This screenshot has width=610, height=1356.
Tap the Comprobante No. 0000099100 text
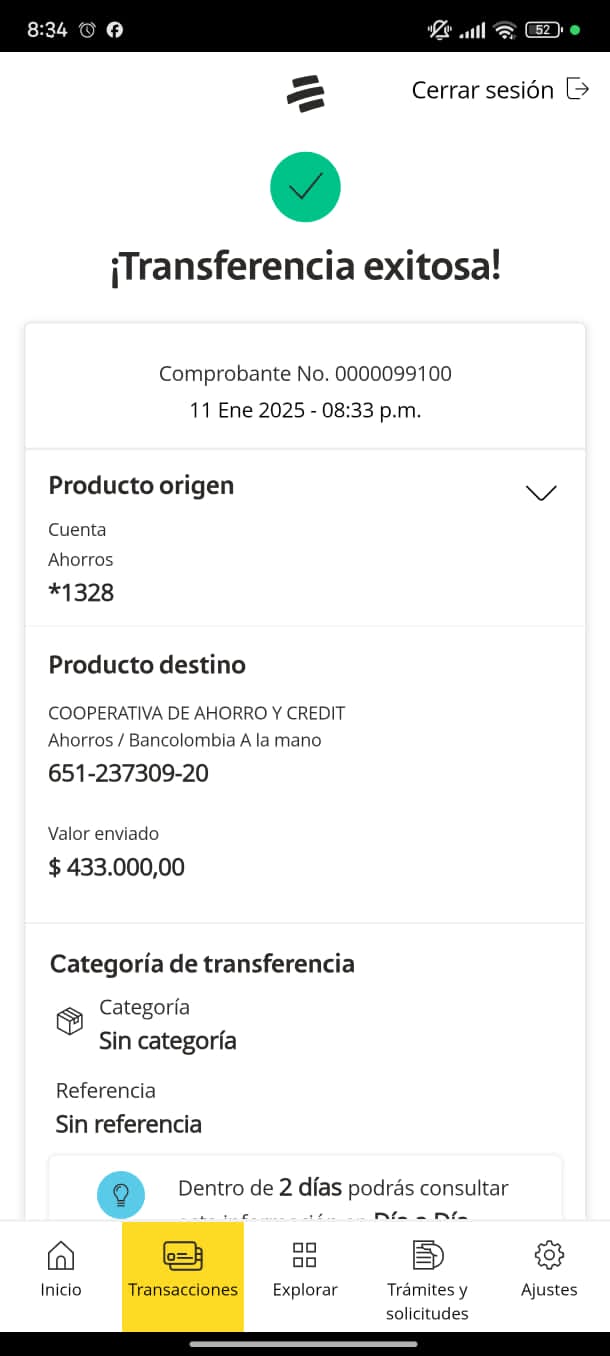click(x=305, y=374)
